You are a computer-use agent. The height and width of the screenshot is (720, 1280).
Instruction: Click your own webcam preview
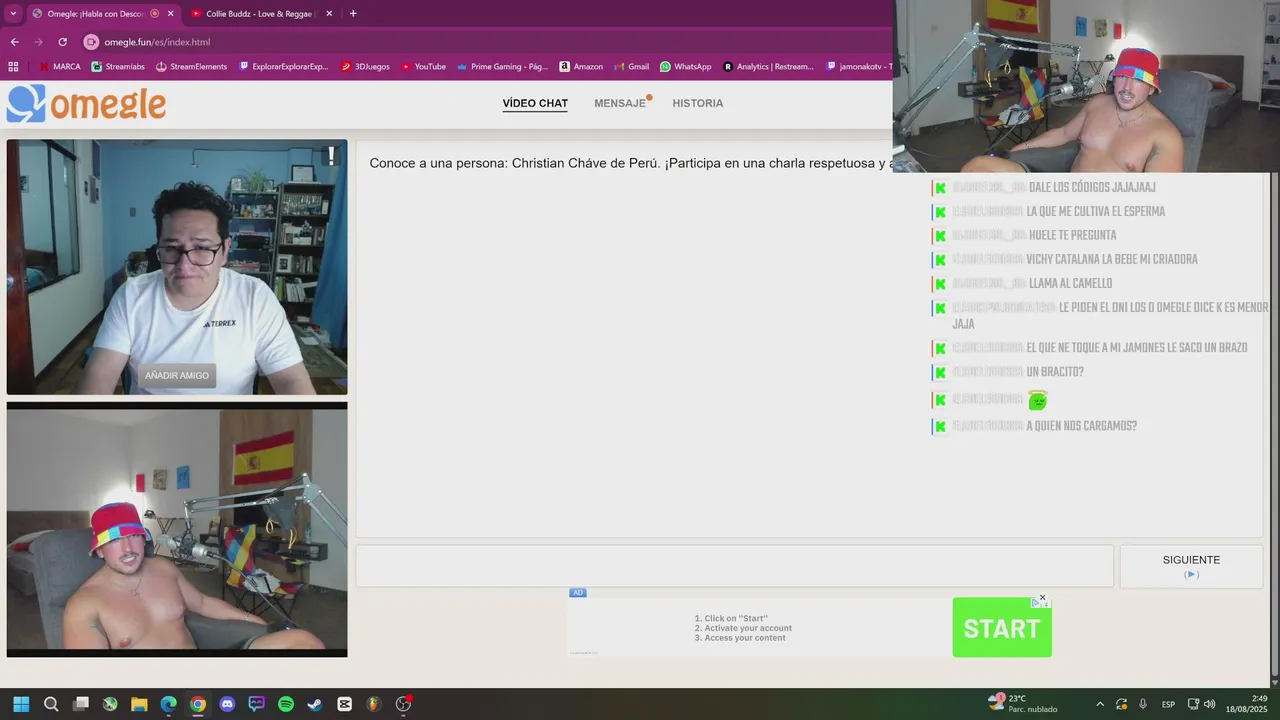(x=177, y=530)
